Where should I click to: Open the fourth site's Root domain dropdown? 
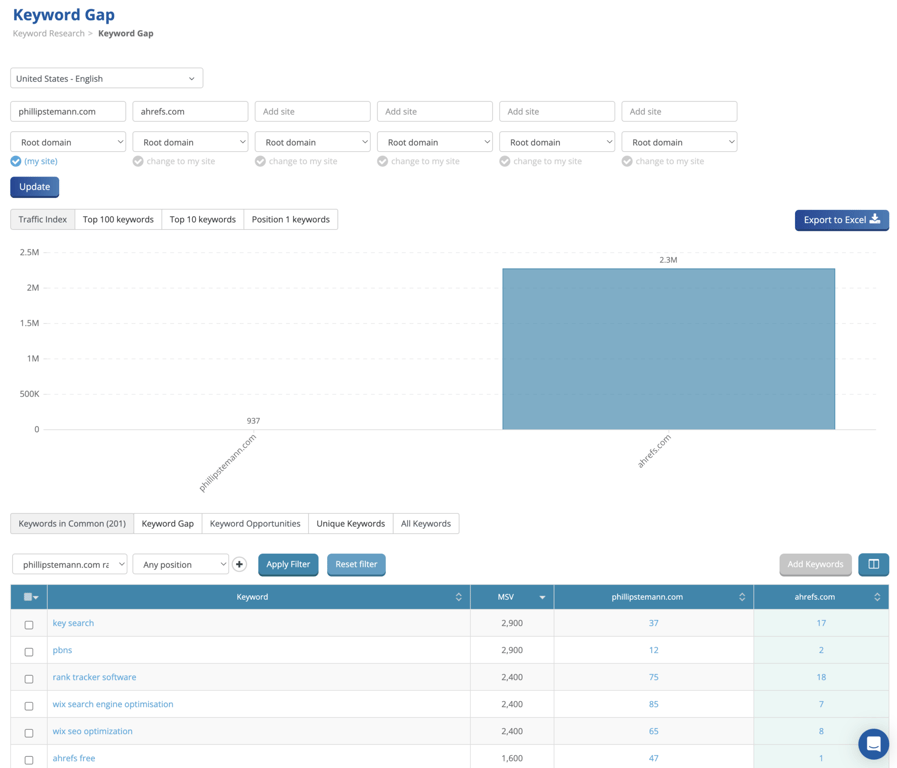click(435, 142)
